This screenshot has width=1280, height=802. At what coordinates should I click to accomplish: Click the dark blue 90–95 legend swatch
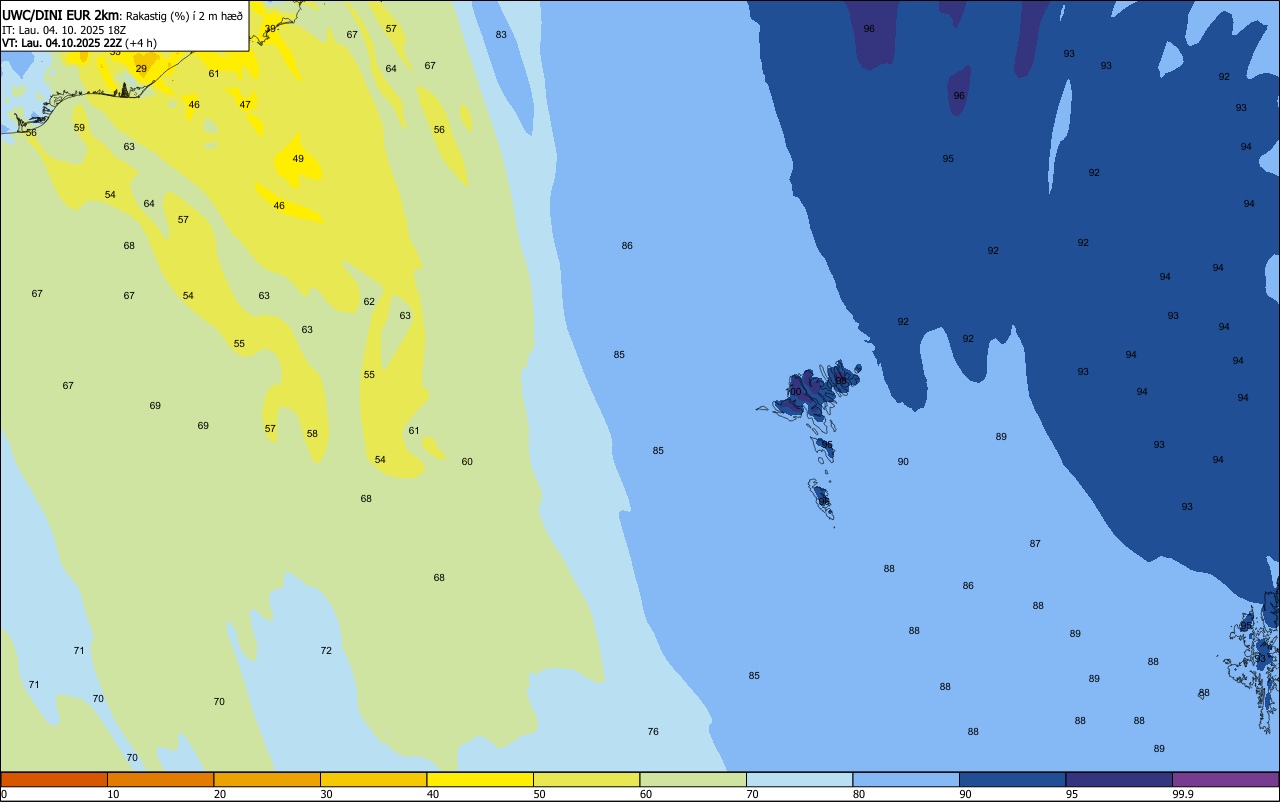(x=1012, y=779)
